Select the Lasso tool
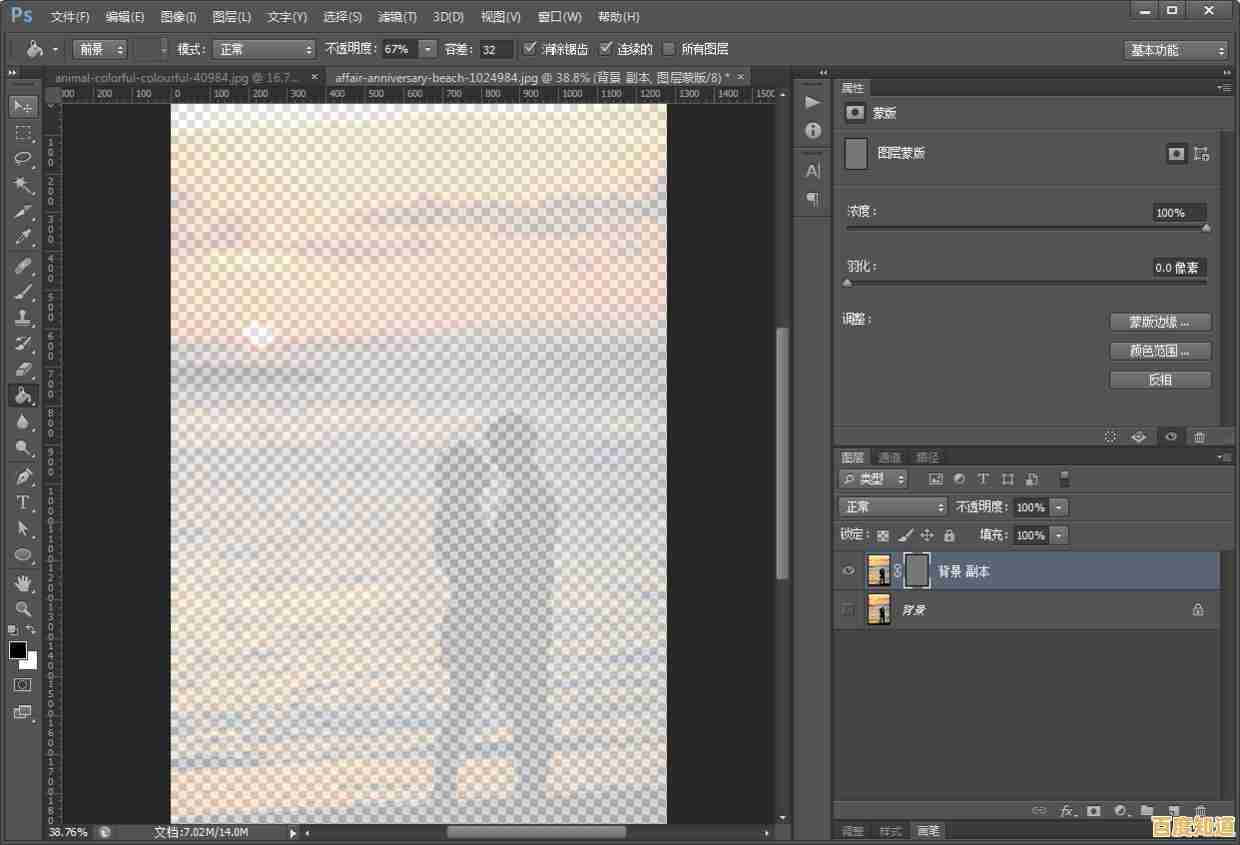The width and height of the screenshot is (1240, 845). (x=23, y=159)
